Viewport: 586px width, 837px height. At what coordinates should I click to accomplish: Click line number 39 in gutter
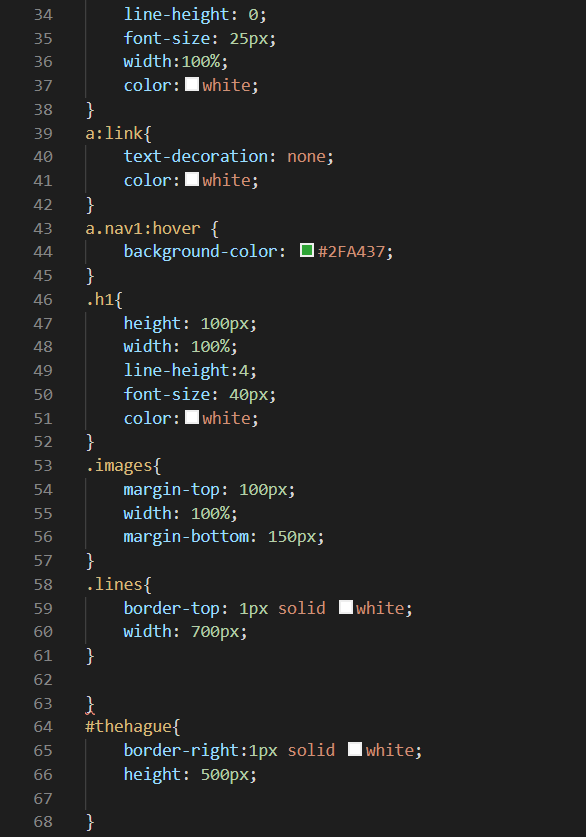point(43,133)
